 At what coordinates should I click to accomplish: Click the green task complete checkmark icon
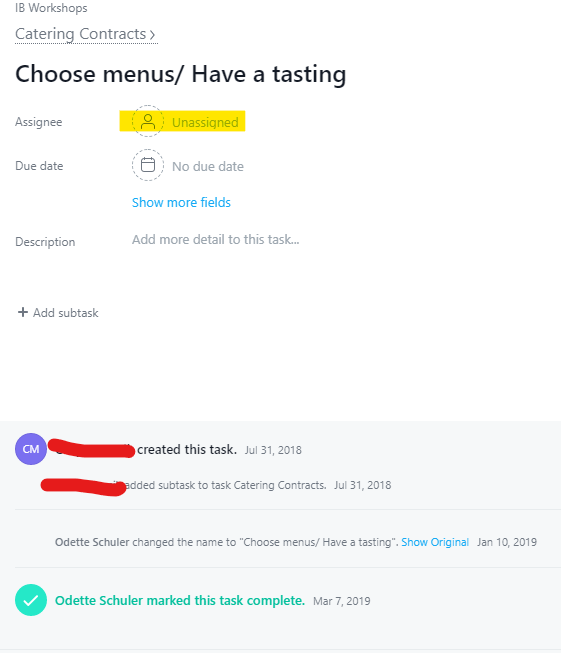tap(31, 600)
